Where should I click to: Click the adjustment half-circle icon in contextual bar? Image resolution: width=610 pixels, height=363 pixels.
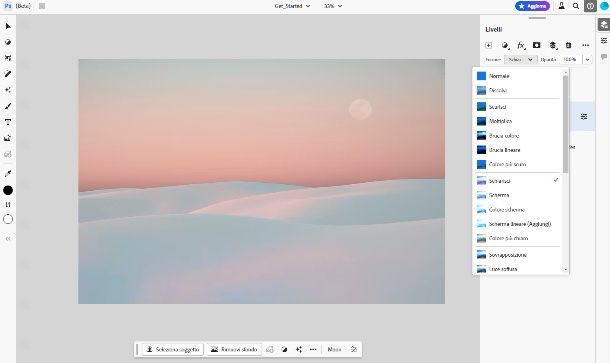pyautogui.click(x=284, y=349)
